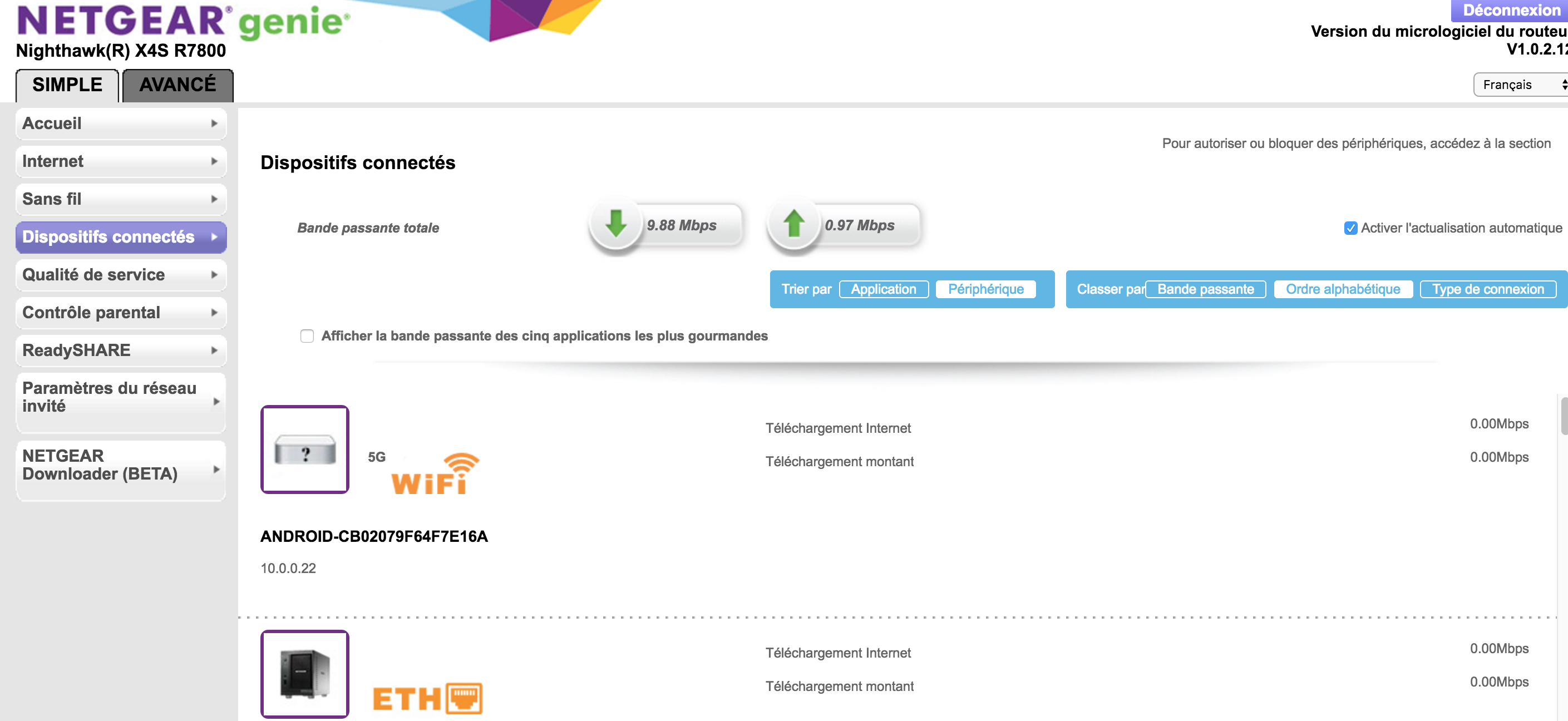Click the Internet menu arrow icon

click(214, 161)
